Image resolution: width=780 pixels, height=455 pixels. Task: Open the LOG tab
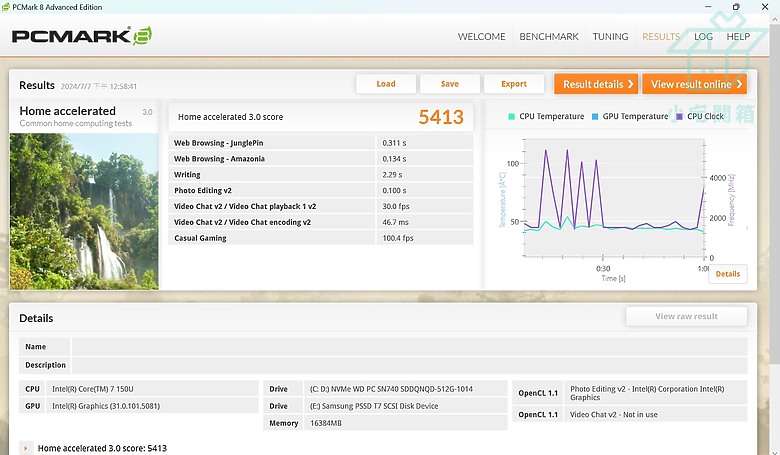point(703,37)
